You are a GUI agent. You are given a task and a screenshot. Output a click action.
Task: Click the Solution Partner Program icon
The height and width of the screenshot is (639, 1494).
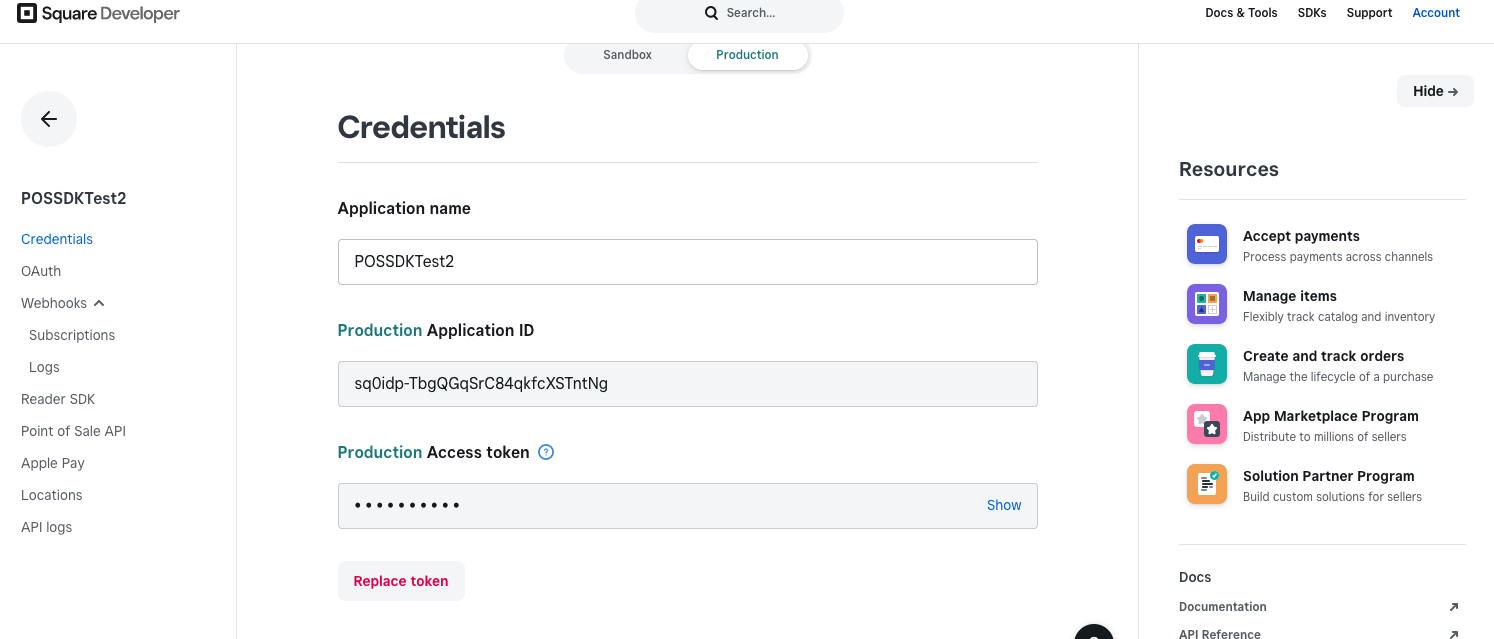pos(1206,484)
